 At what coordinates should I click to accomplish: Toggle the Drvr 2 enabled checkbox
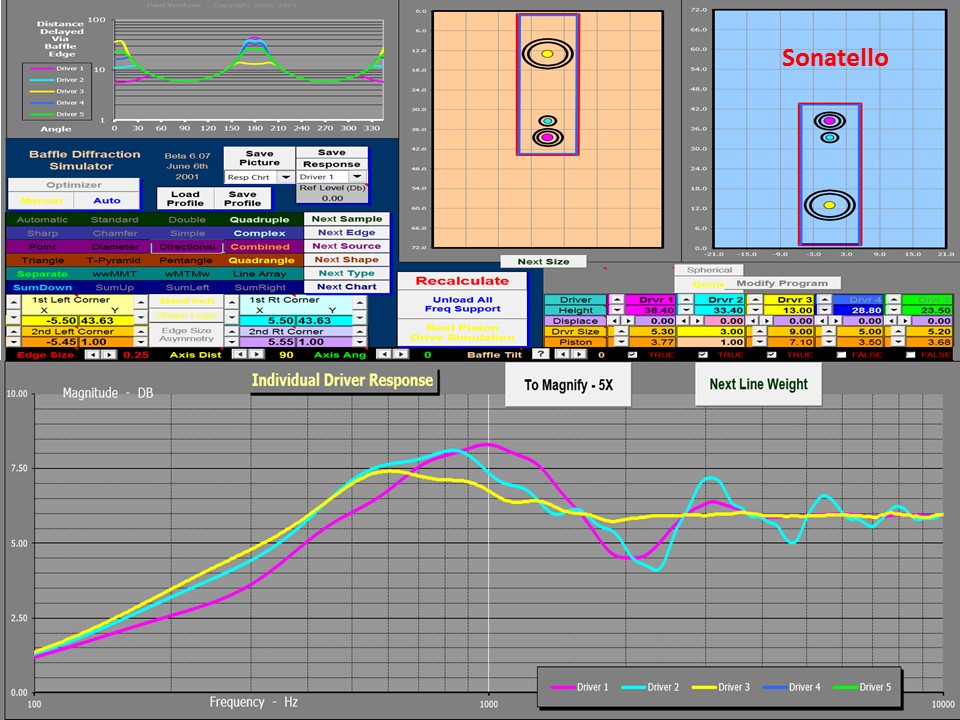tap(703, 354)
